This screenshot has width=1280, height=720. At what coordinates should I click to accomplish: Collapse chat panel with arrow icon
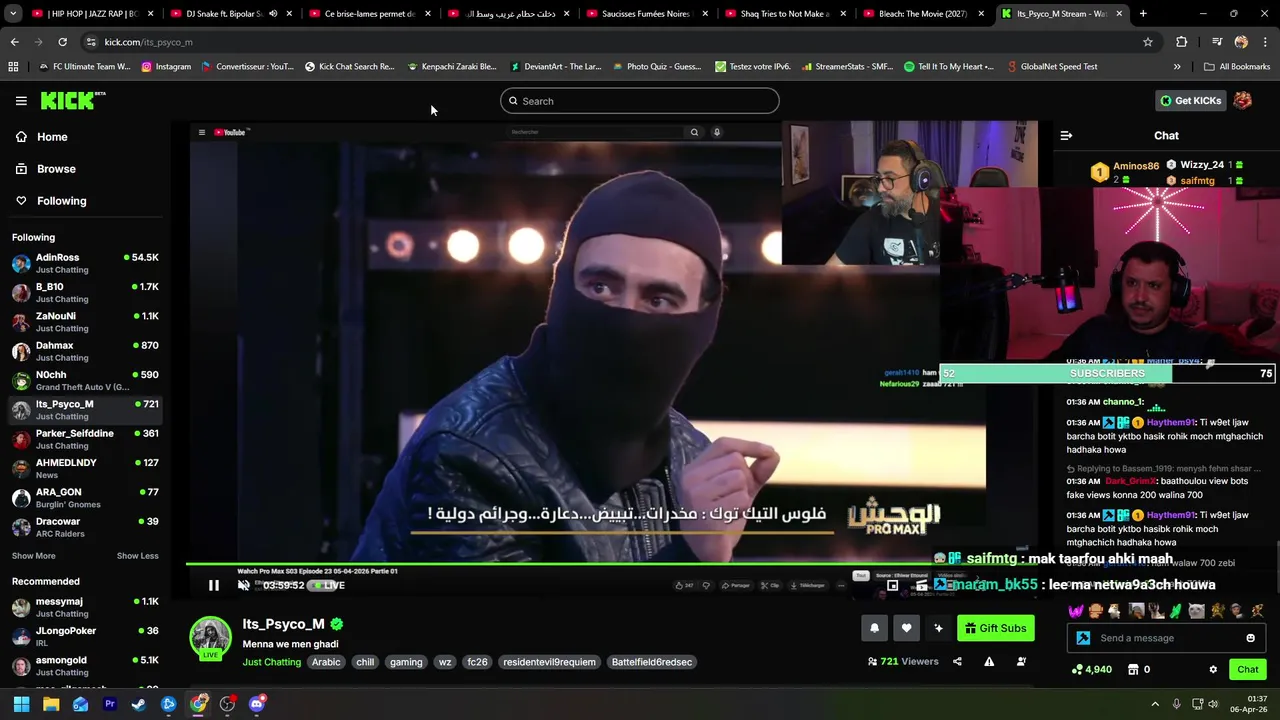click(x=1066, y=136)
